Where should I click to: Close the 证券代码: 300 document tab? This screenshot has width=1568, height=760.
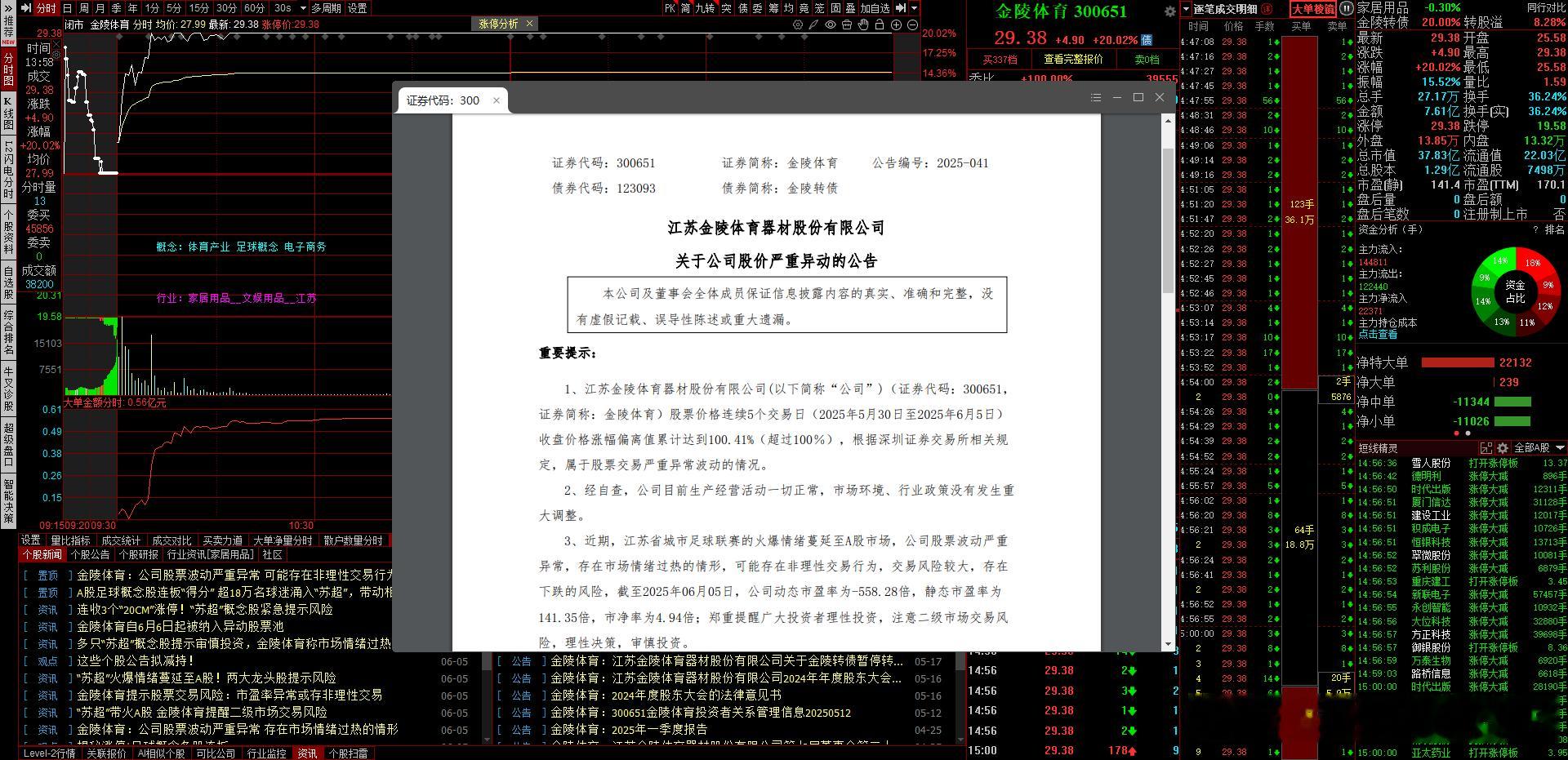pos(496,100)
